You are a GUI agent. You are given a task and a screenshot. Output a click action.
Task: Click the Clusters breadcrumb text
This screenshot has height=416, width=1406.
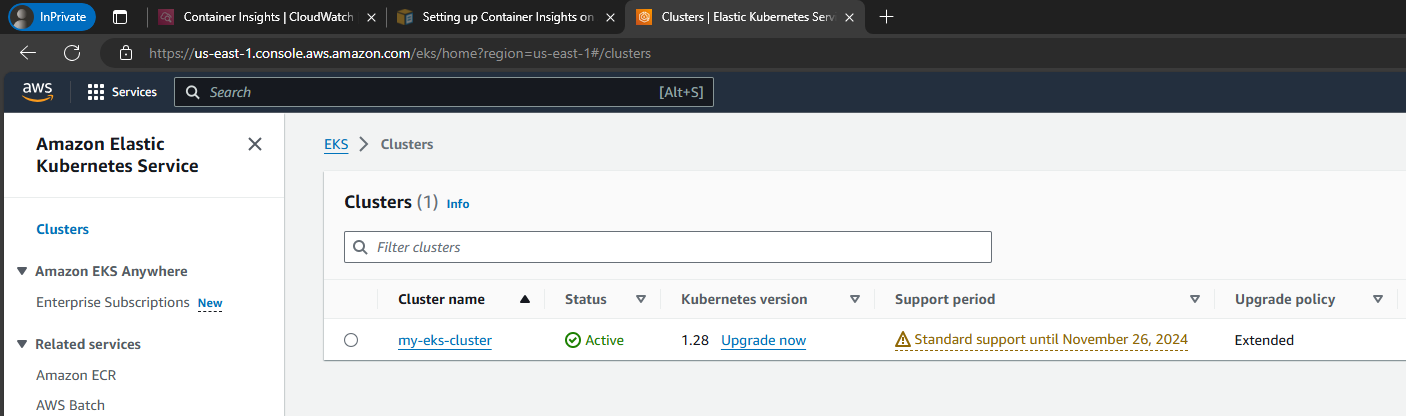[x=407, y=144]
